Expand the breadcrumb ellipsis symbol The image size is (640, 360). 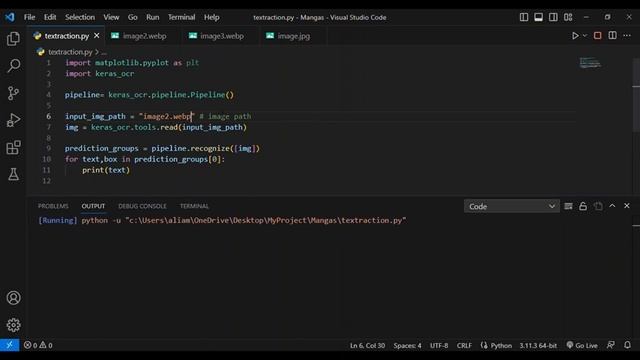pyautogui.click(x=104, y=52)
